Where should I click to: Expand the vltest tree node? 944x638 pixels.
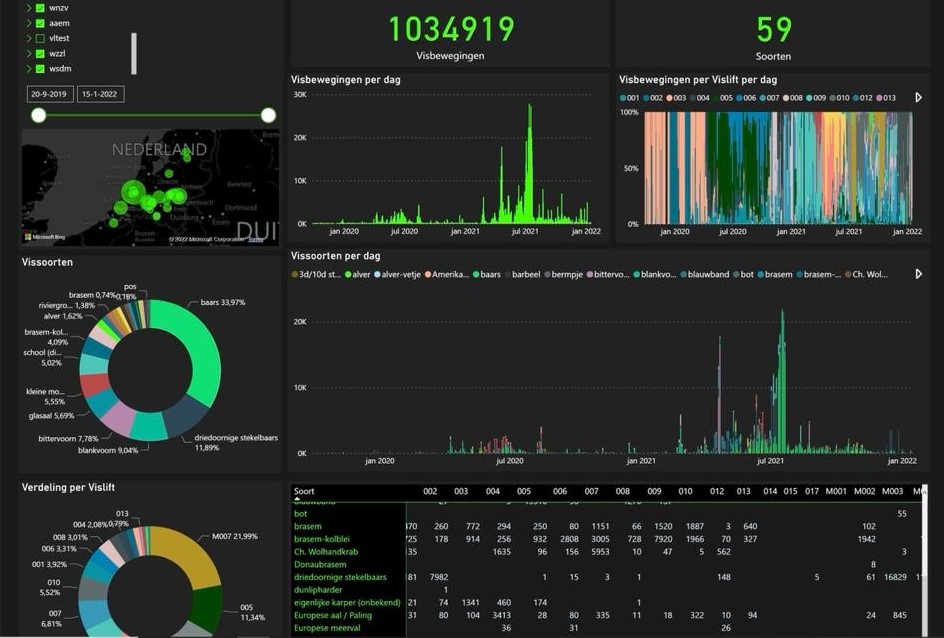[28, 38]
